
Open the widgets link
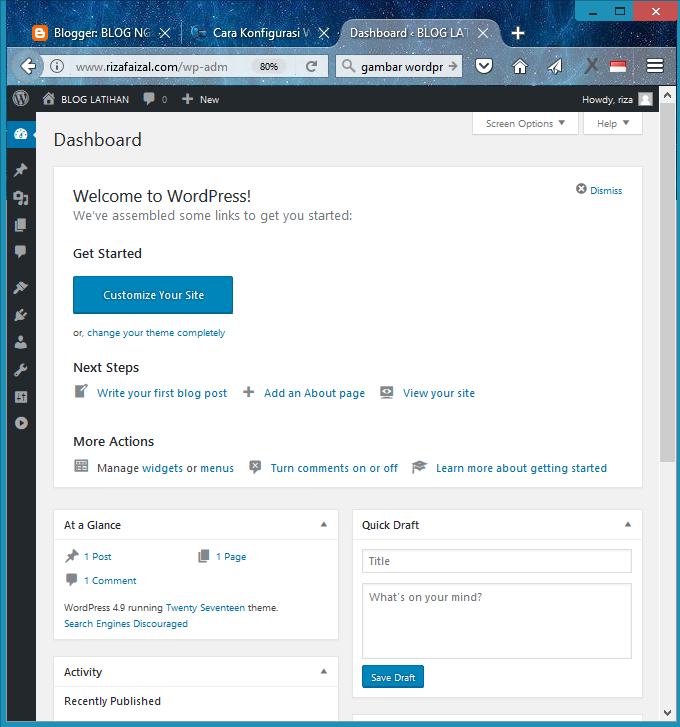point(162,468)
